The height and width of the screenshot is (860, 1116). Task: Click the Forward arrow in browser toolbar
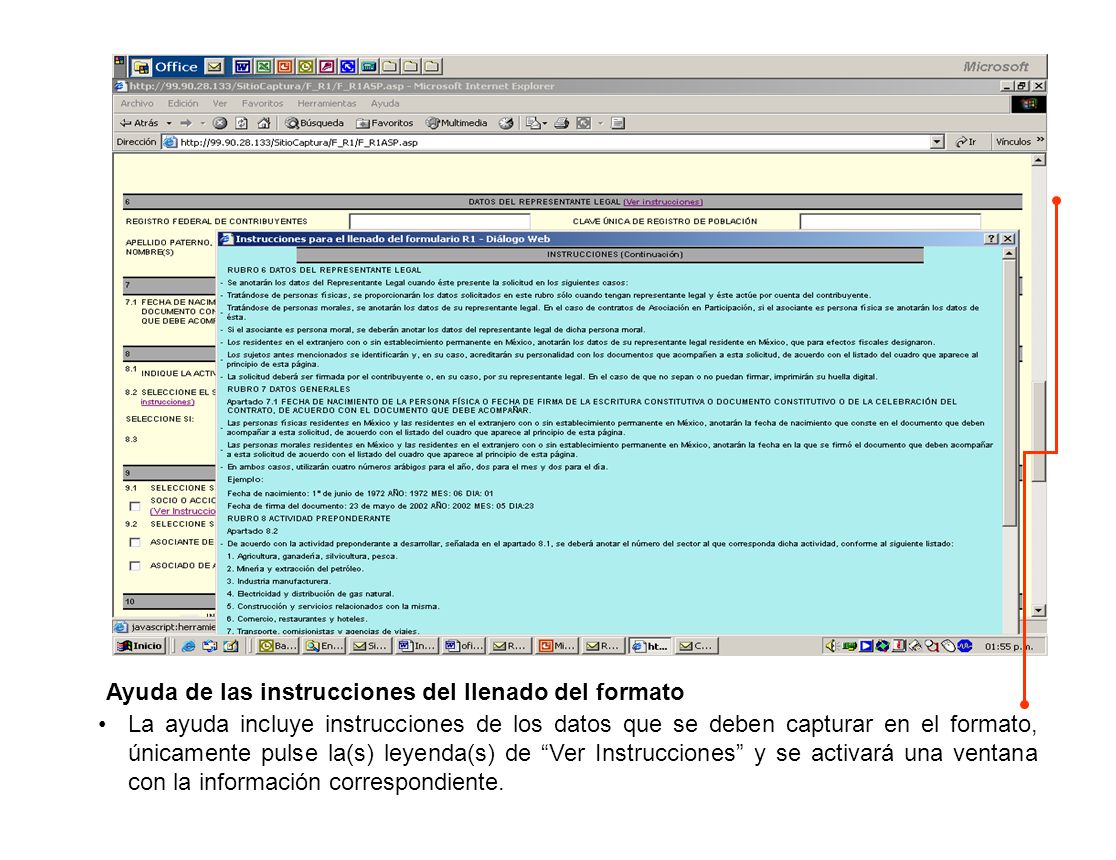pos(186,123)
